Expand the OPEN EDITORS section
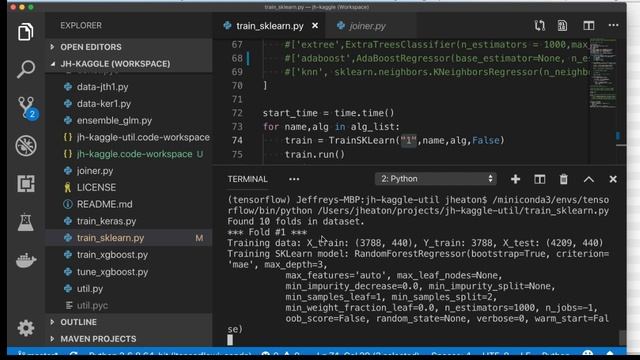Screen dimensions: 640x360 [128, 47]
